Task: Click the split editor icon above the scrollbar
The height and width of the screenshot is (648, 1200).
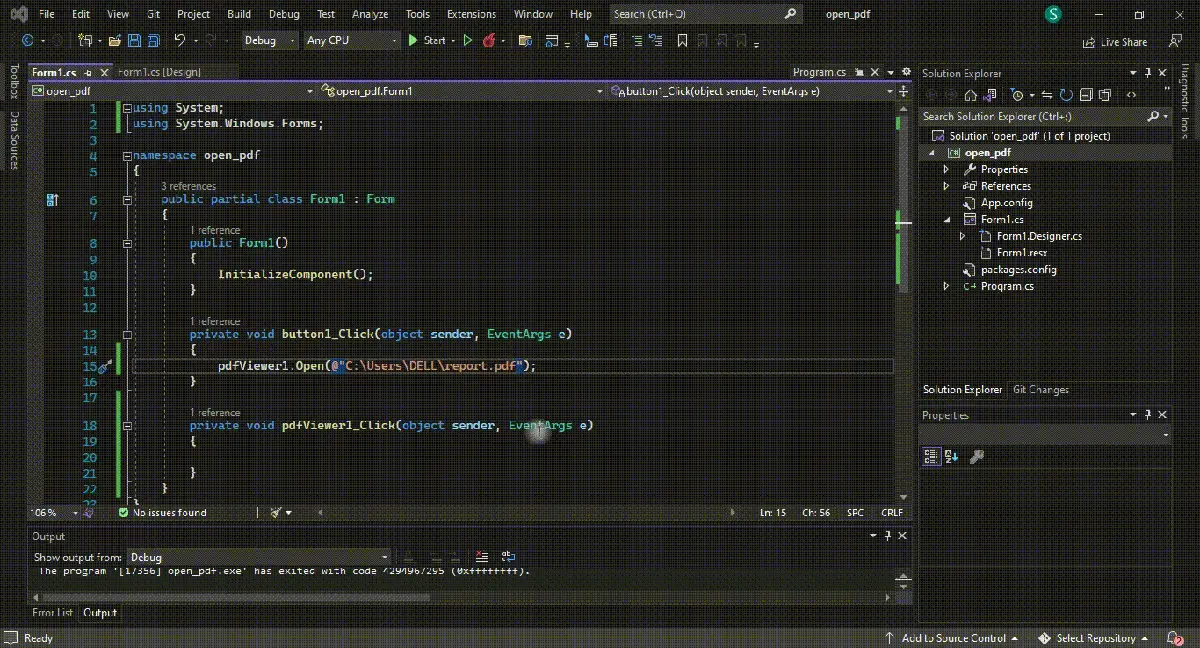Action: pos(903,91)
